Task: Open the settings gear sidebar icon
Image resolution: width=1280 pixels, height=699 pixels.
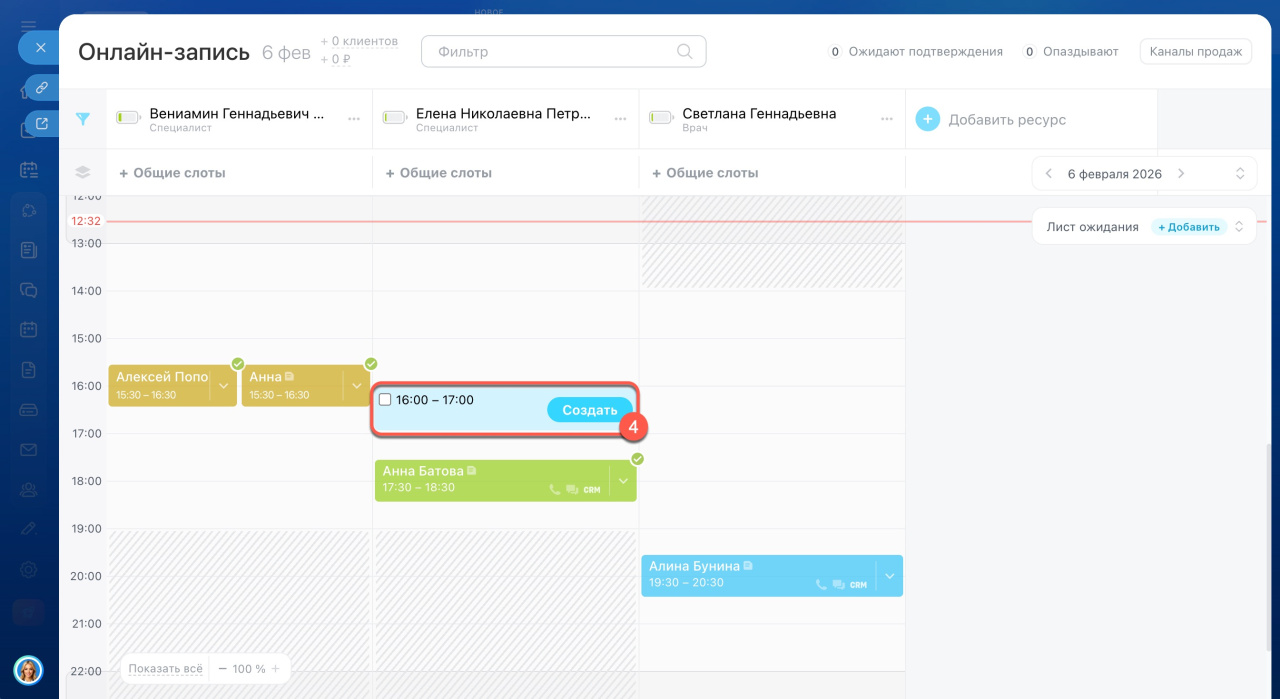Action: point(29,569)
